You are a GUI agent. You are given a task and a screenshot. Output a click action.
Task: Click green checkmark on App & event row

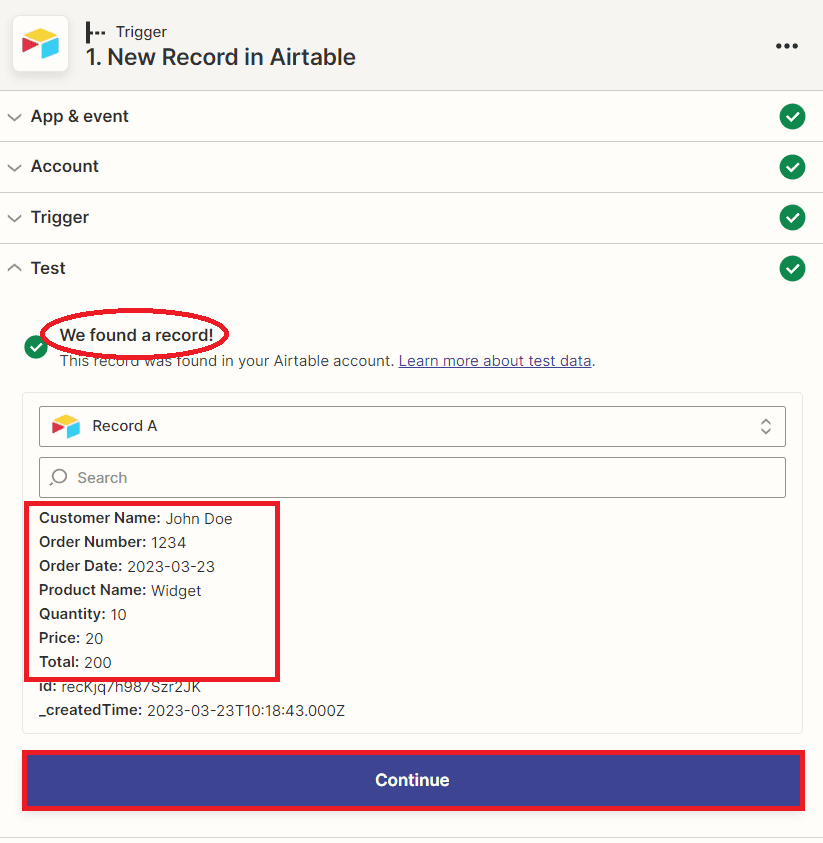tap(792, 116)
